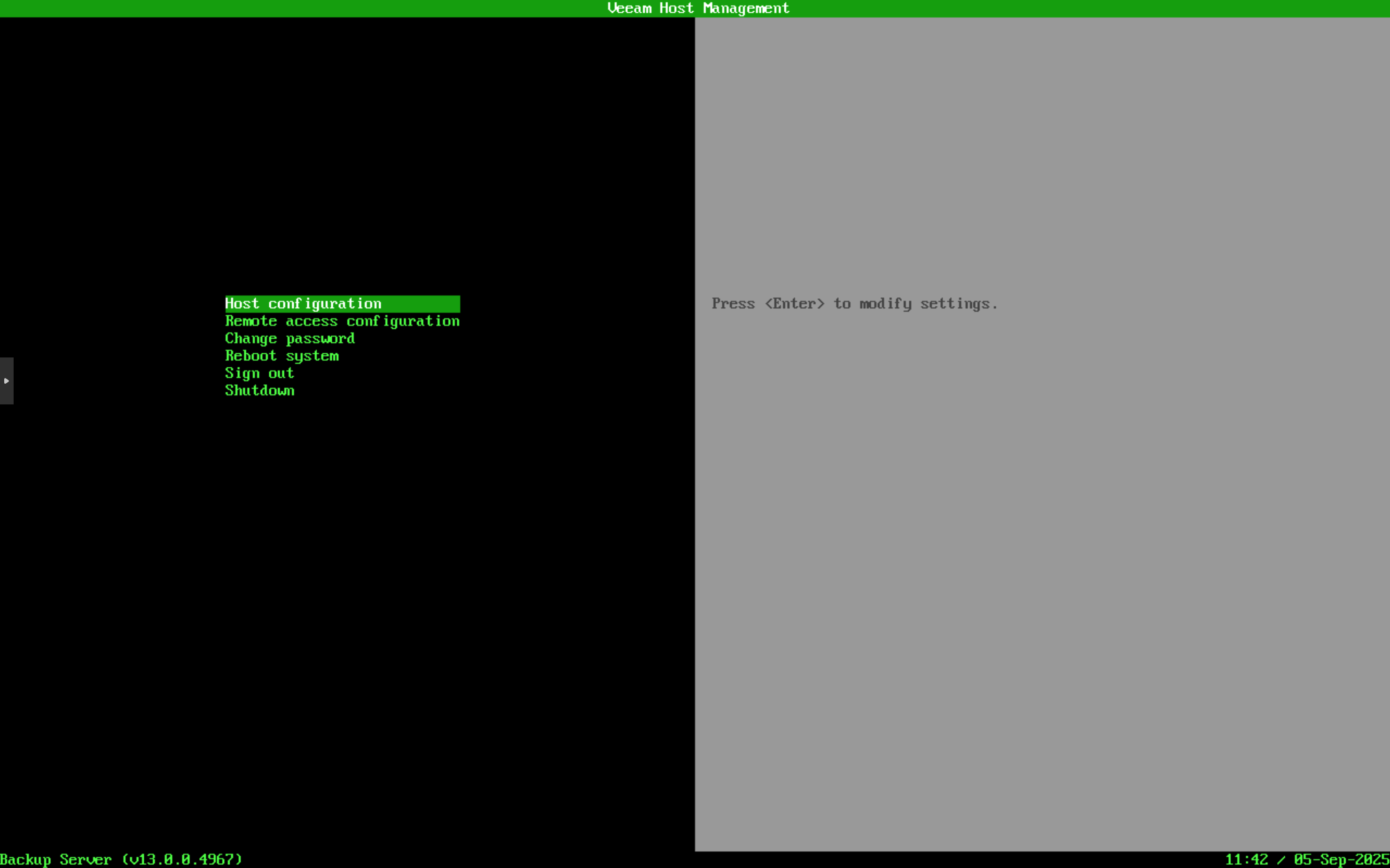
Task: Click the 'Press <Enter> to modify settings' hint
Action: (x=854, y=304)
